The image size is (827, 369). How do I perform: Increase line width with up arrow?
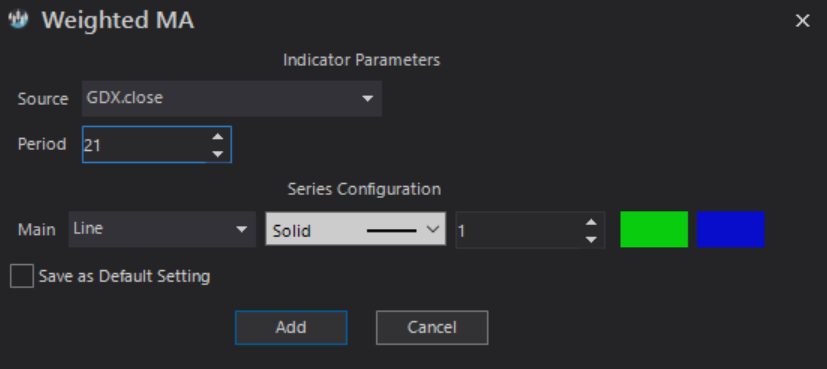coord(591,222)
